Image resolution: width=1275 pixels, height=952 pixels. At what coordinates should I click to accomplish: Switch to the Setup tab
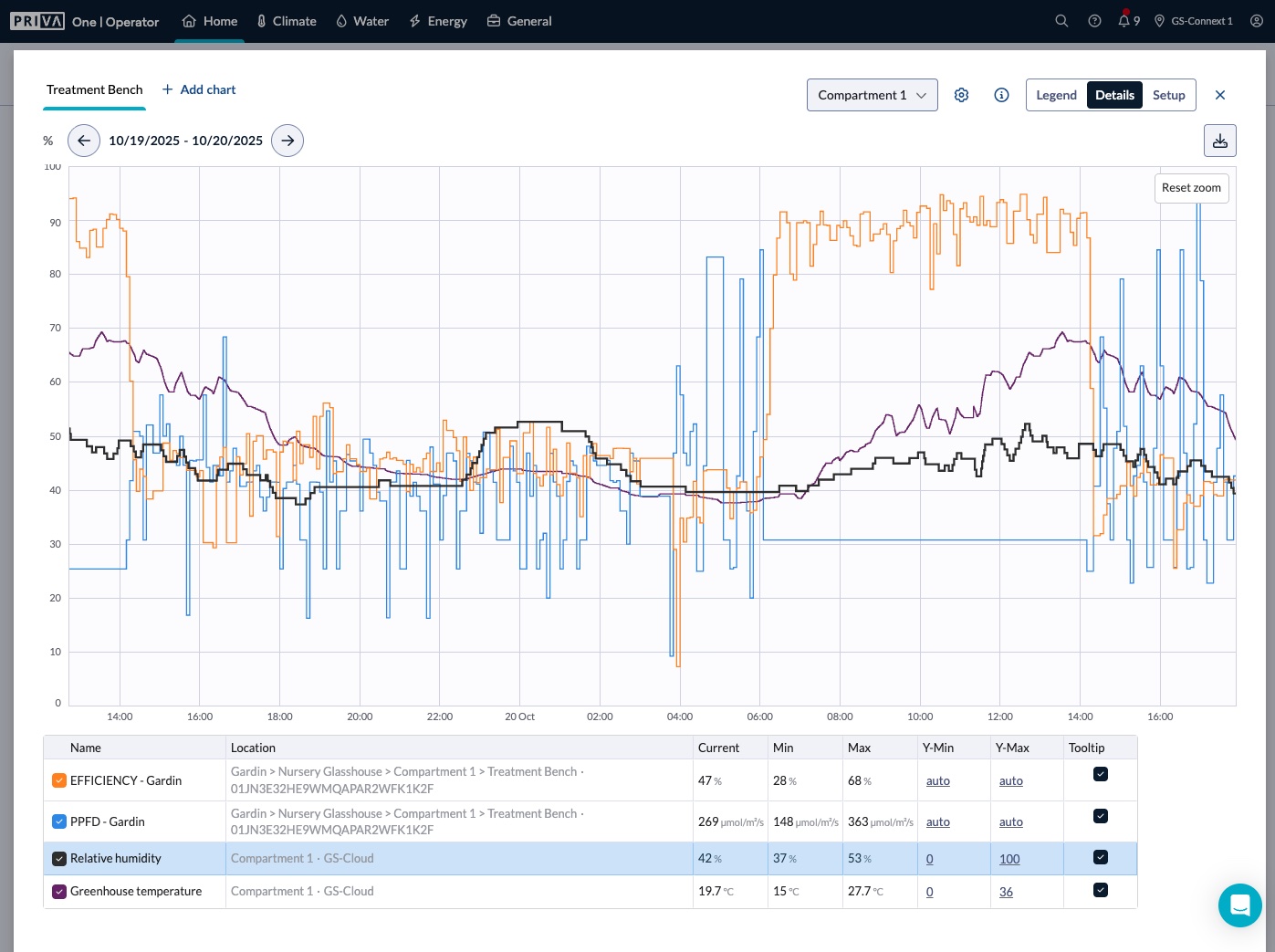pyautogui.click(x=1168, y=95)
